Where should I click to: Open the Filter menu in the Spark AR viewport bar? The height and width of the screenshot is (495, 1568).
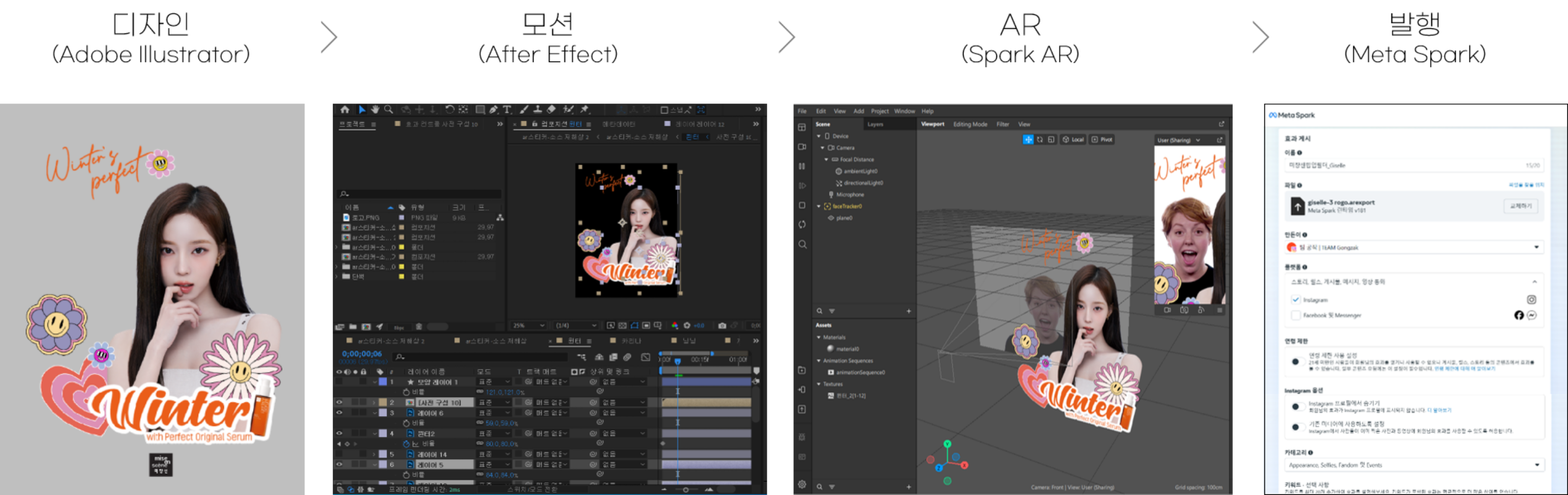[x=1002, y=124]
